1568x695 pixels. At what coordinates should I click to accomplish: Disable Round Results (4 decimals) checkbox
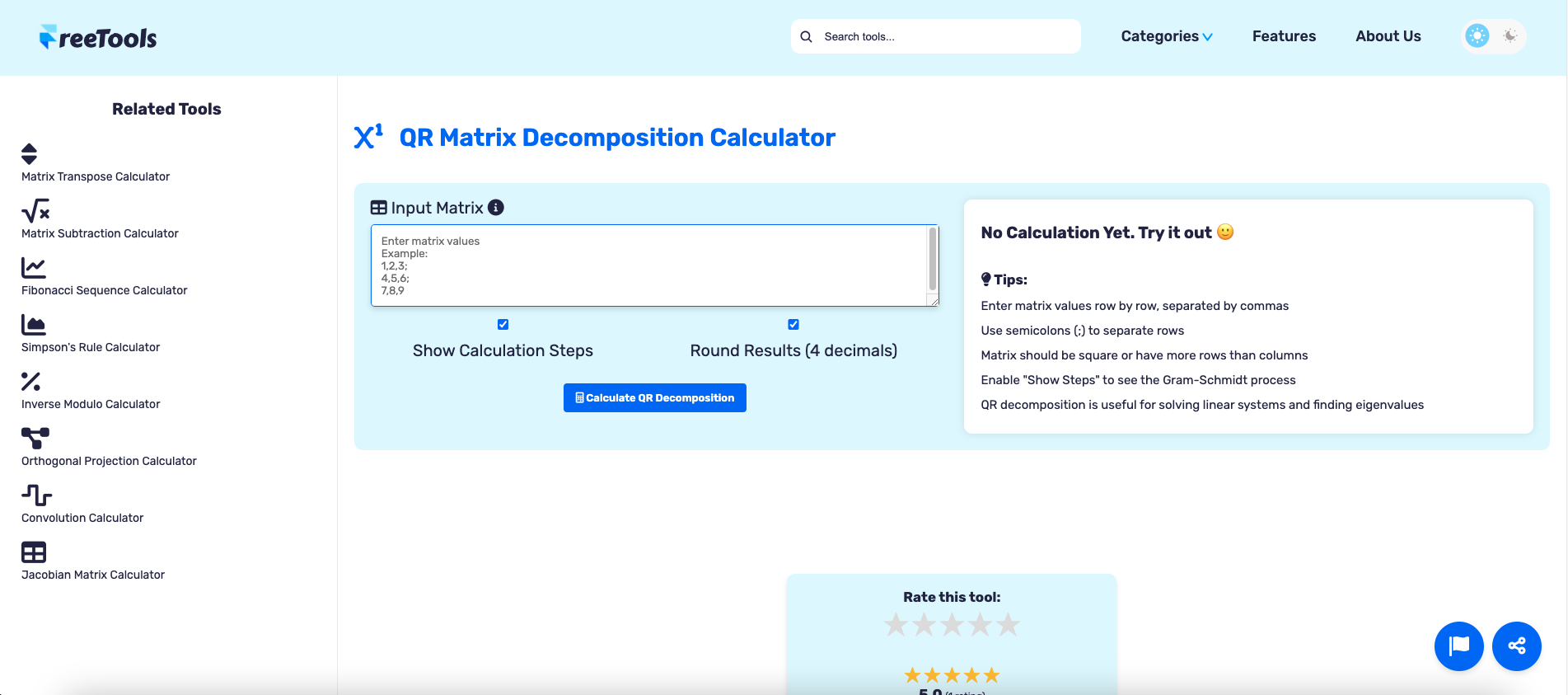pos(793,325)
